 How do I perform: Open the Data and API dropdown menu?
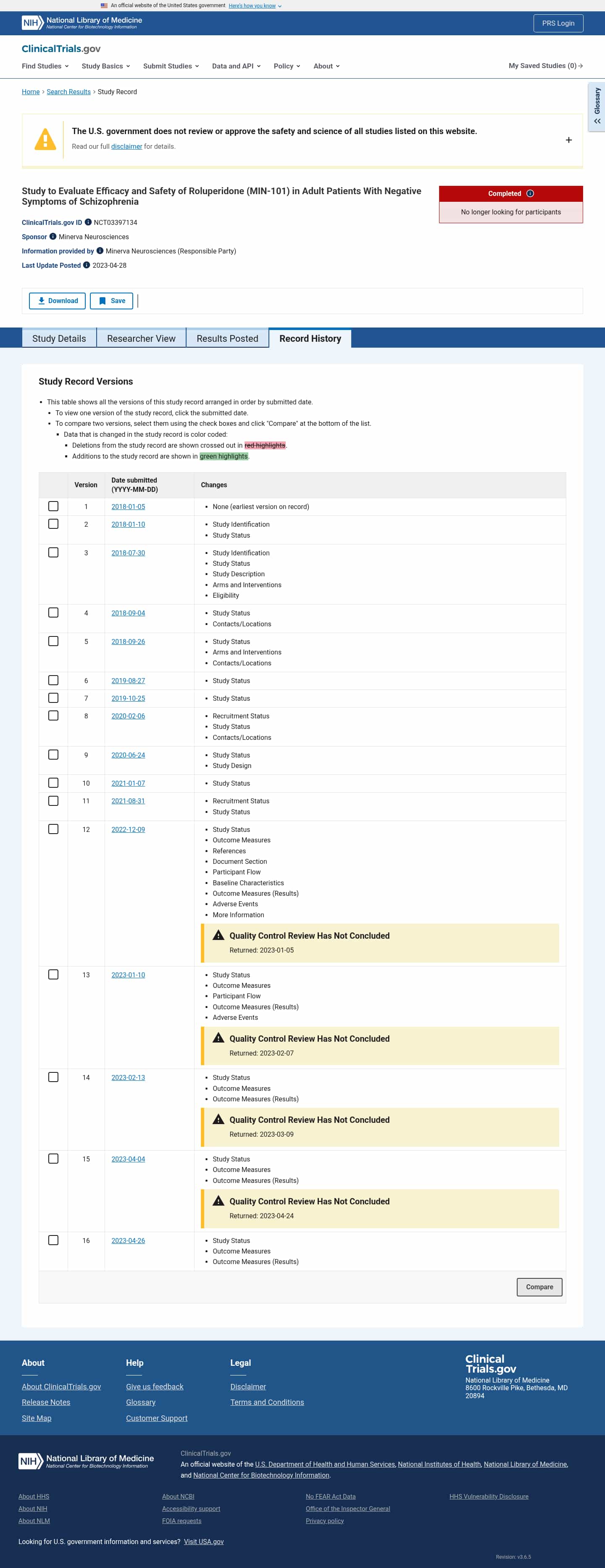click(x=236, y=66)
